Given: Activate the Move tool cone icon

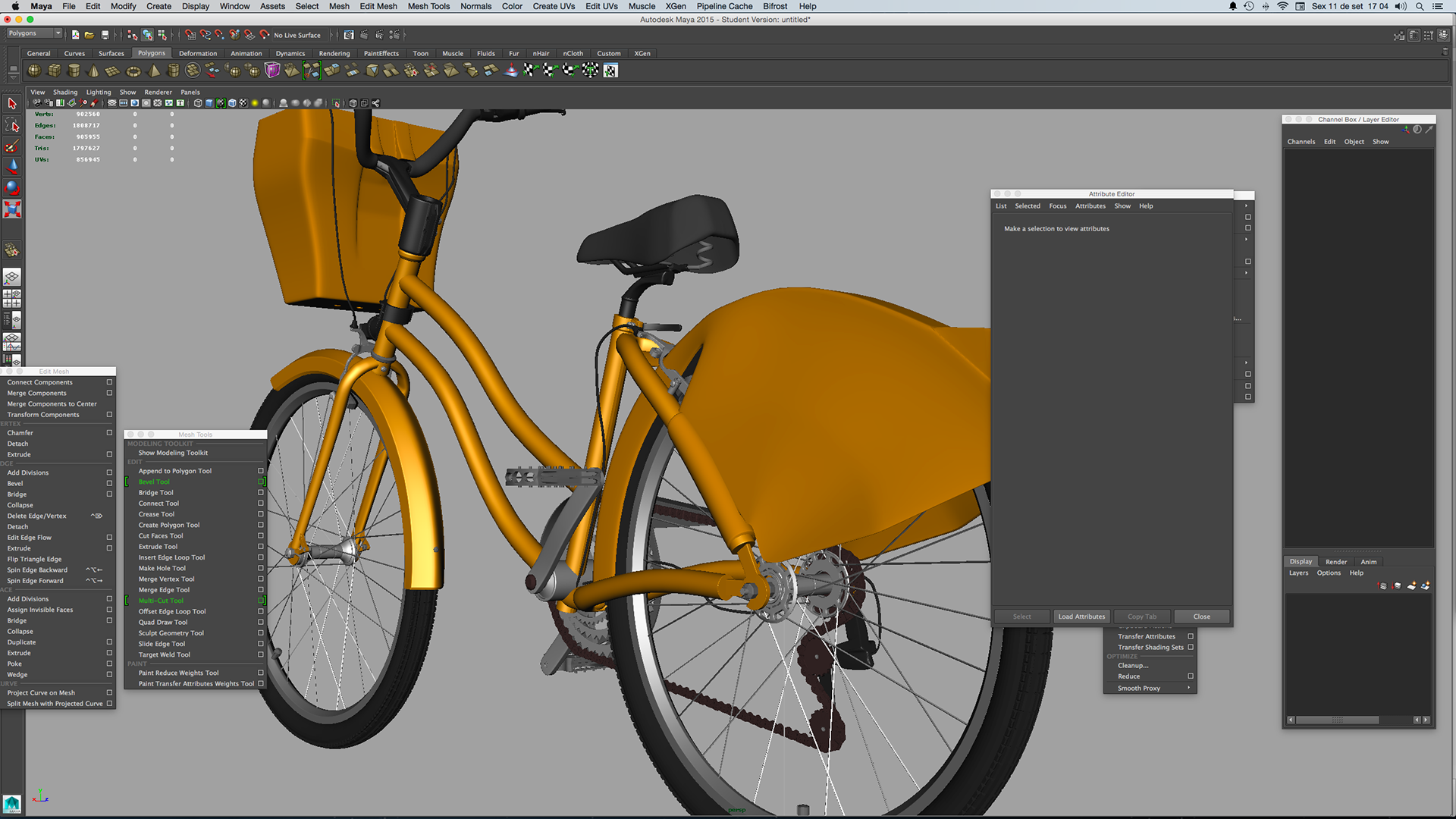Looking at the screenshot, I should [x=12, y=167].
